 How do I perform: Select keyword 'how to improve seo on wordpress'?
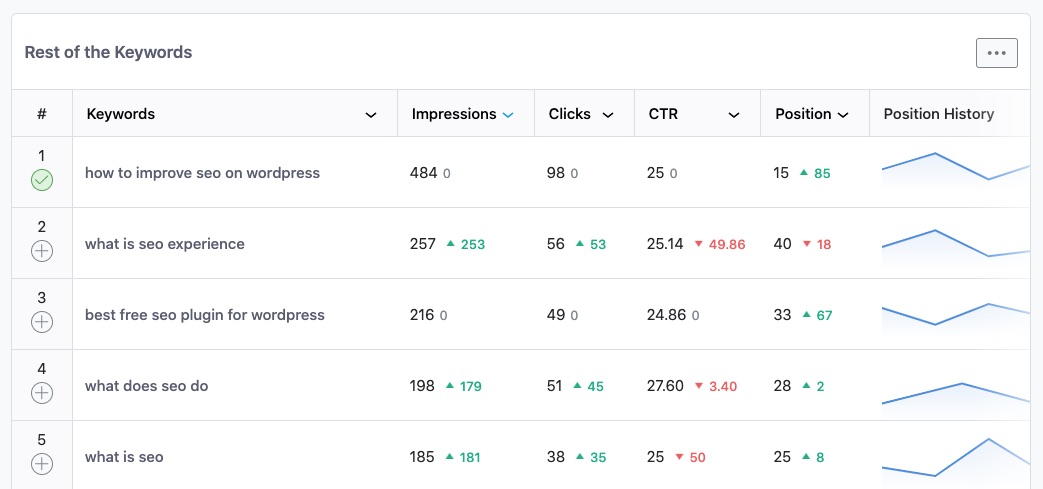coord(202,173)
